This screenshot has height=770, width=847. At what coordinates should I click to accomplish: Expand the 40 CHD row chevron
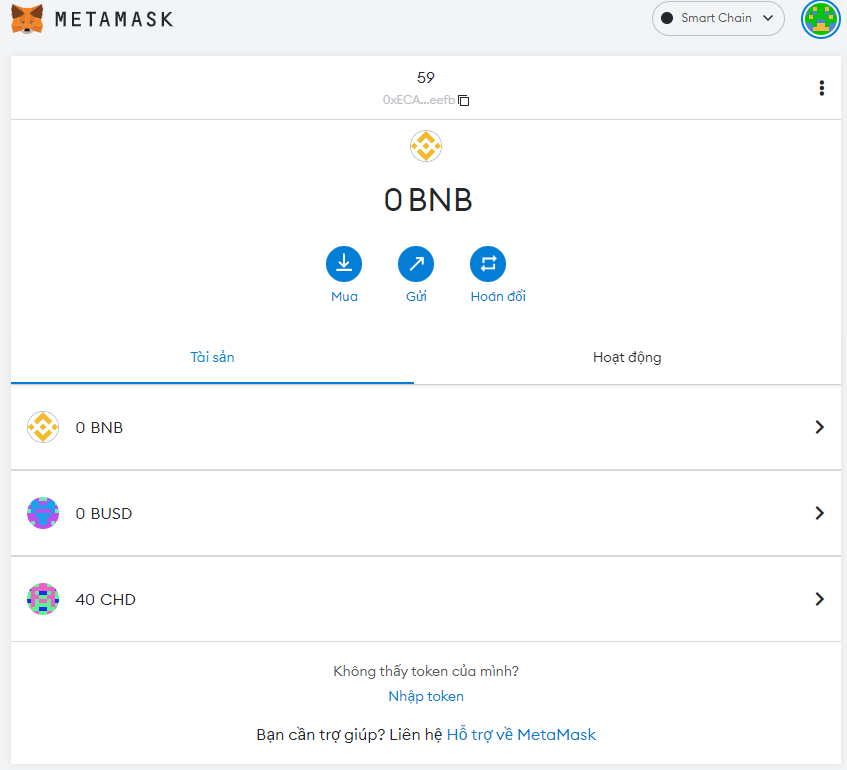pyautogui.click(x=819, y=599)
